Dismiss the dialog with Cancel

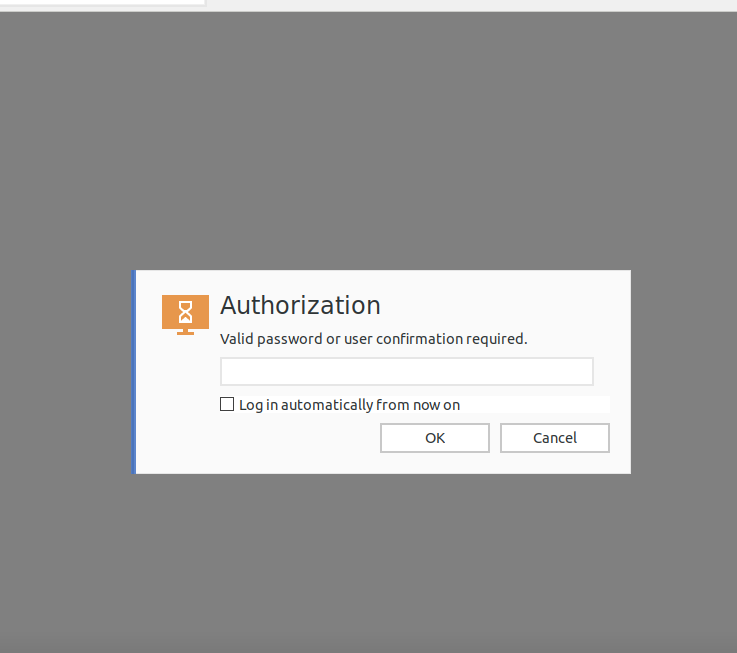(x=554, y=438)
